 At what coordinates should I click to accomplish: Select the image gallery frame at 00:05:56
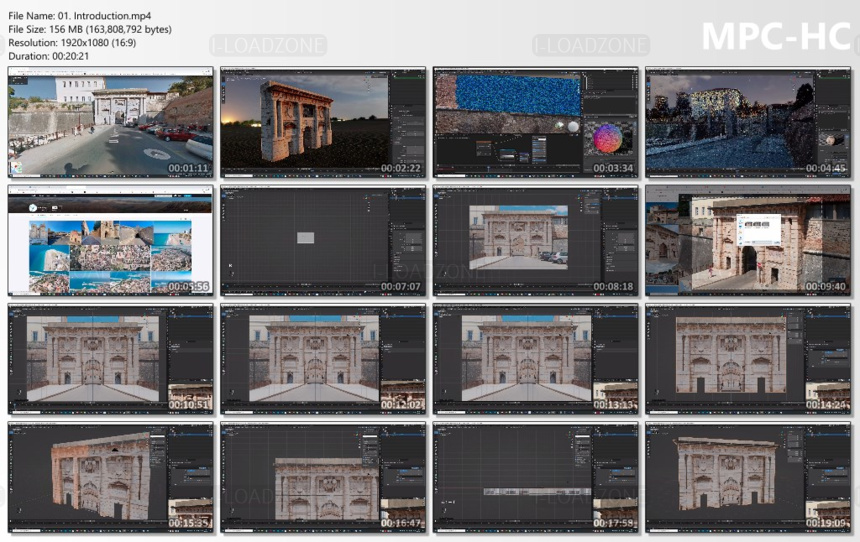coord(110,240)
